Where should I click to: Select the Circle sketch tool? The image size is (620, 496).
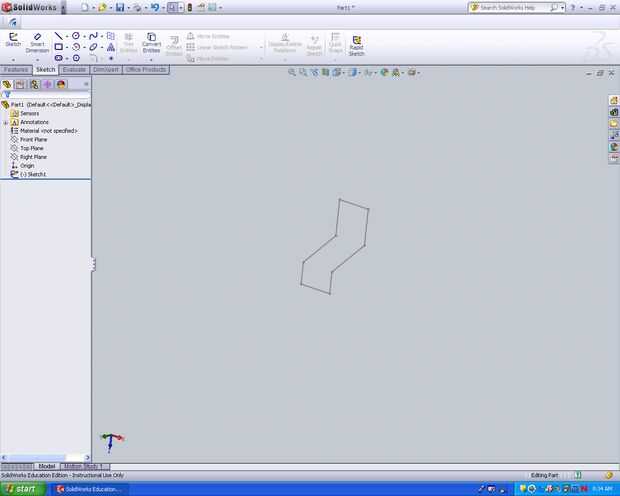click(x=76, y=36)
